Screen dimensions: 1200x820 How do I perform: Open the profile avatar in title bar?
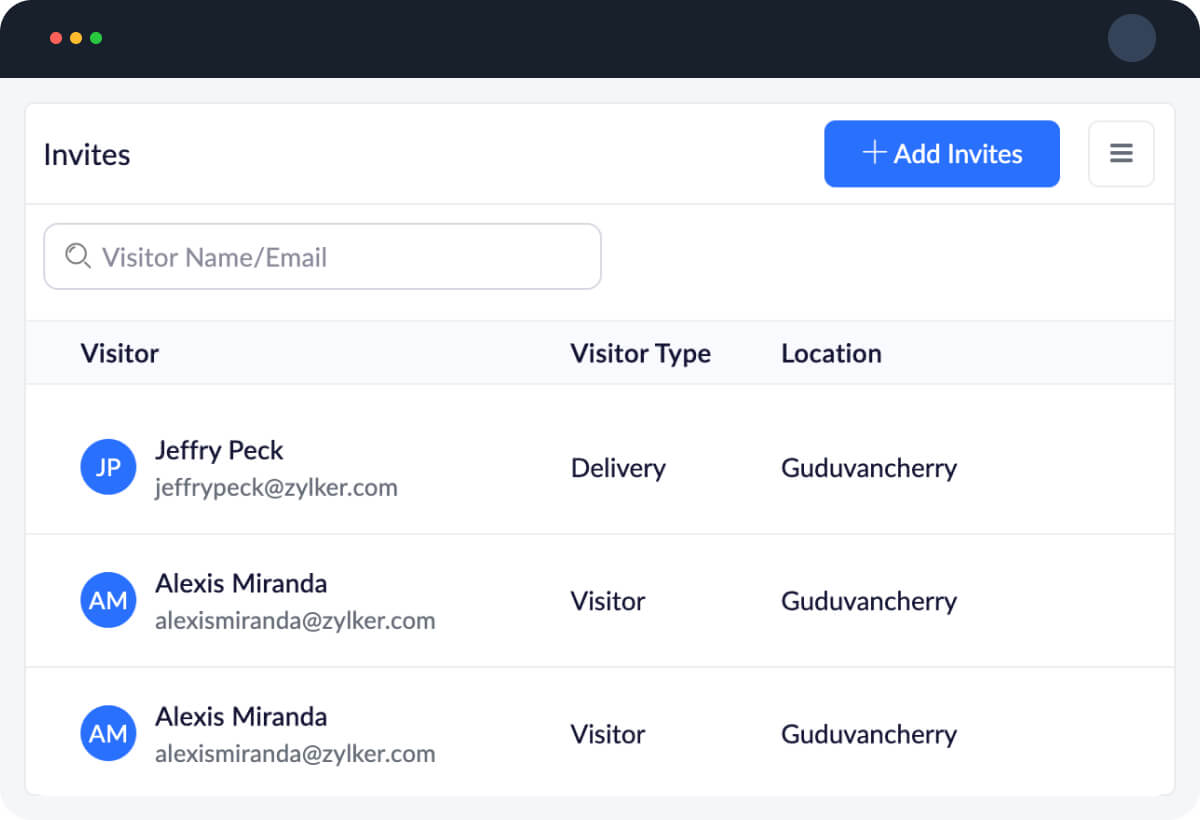1131,38
